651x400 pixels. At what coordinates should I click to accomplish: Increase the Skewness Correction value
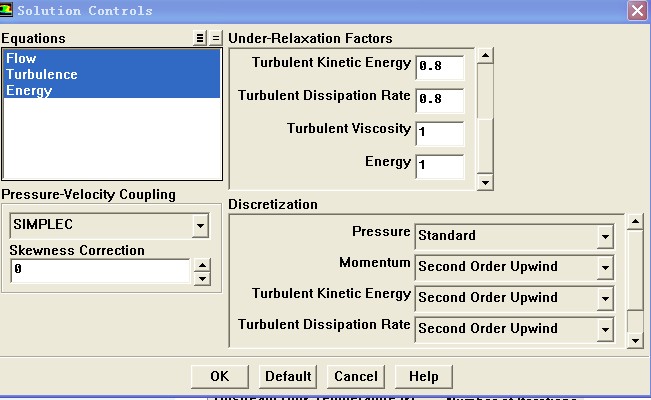pyautogui.click(x=202, y=265)
